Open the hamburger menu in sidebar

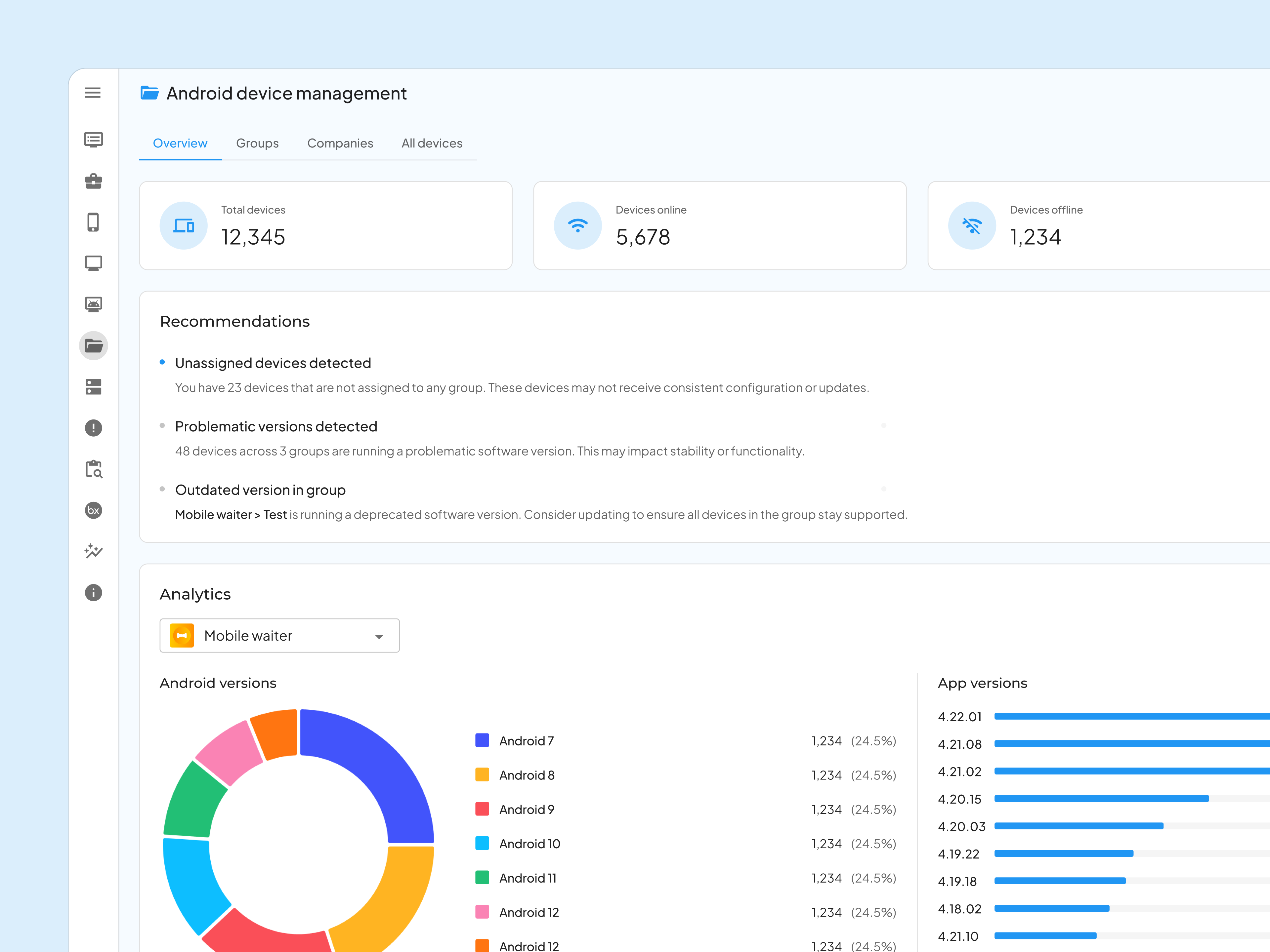pos(93,92)
